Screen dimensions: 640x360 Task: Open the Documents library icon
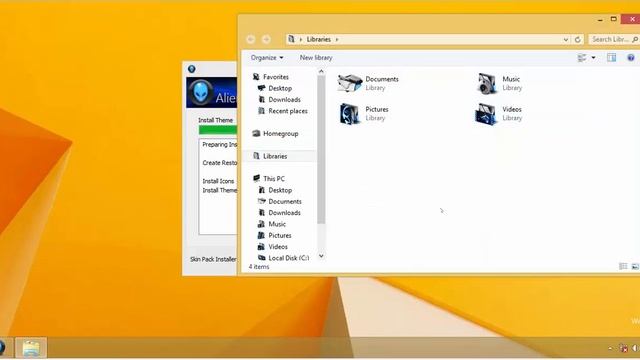(x=350, y=83)
